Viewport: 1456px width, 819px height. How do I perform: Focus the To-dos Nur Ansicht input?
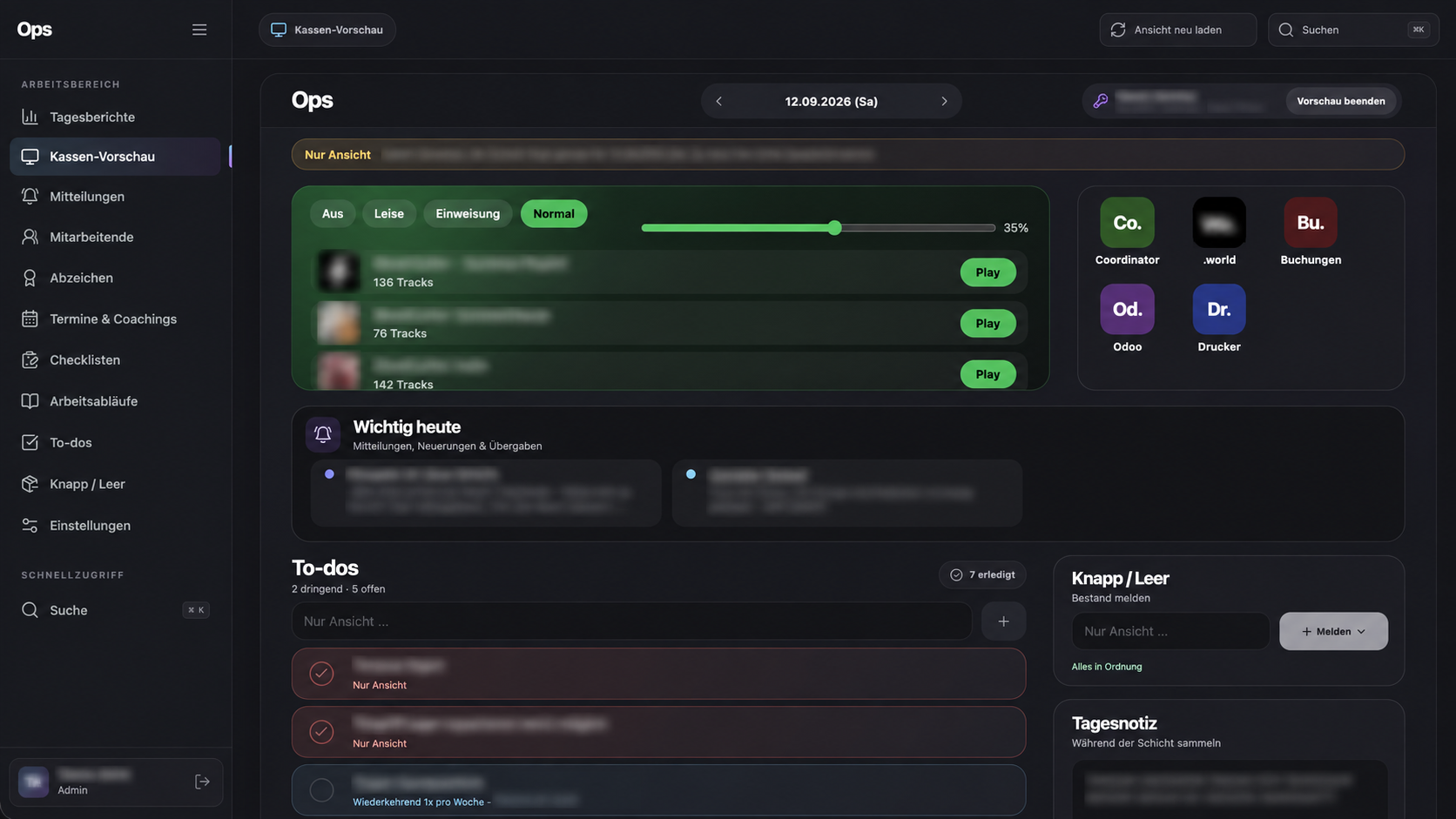point(632,621)
